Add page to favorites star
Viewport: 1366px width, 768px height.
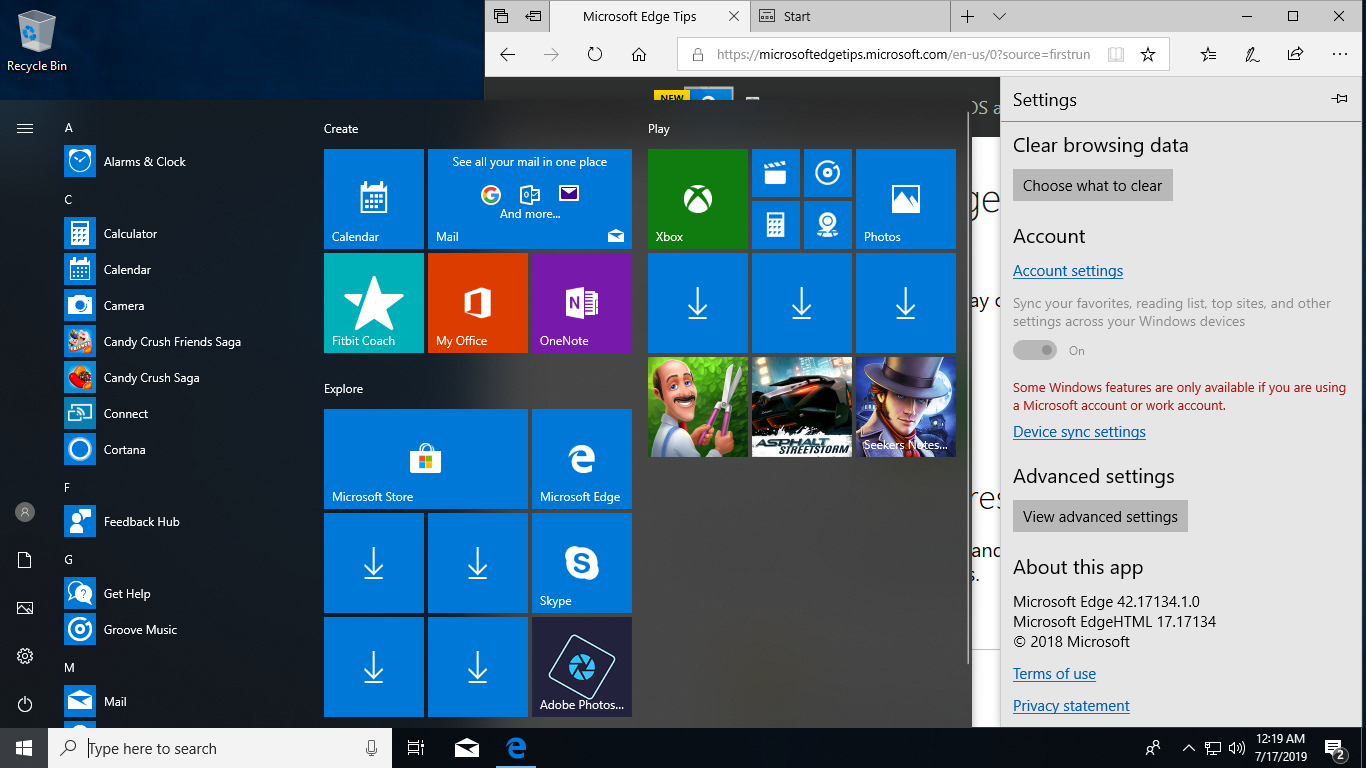pyautogui.click(x=1148, y=54)
